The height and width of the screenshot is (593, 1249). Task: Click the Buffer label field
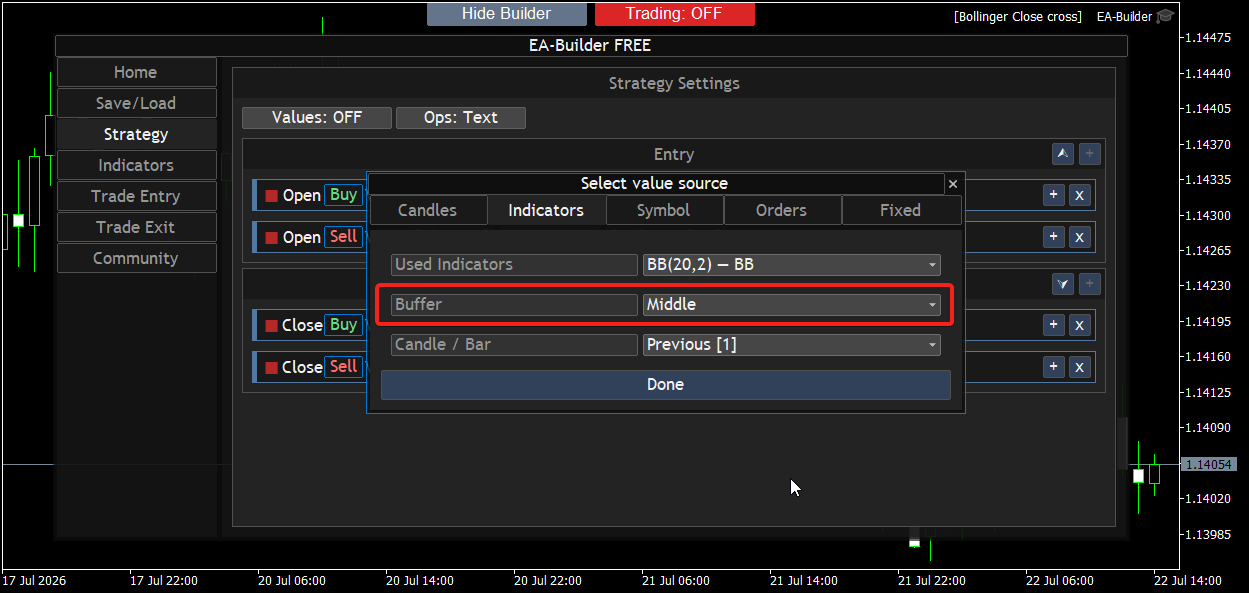point(514,305)
